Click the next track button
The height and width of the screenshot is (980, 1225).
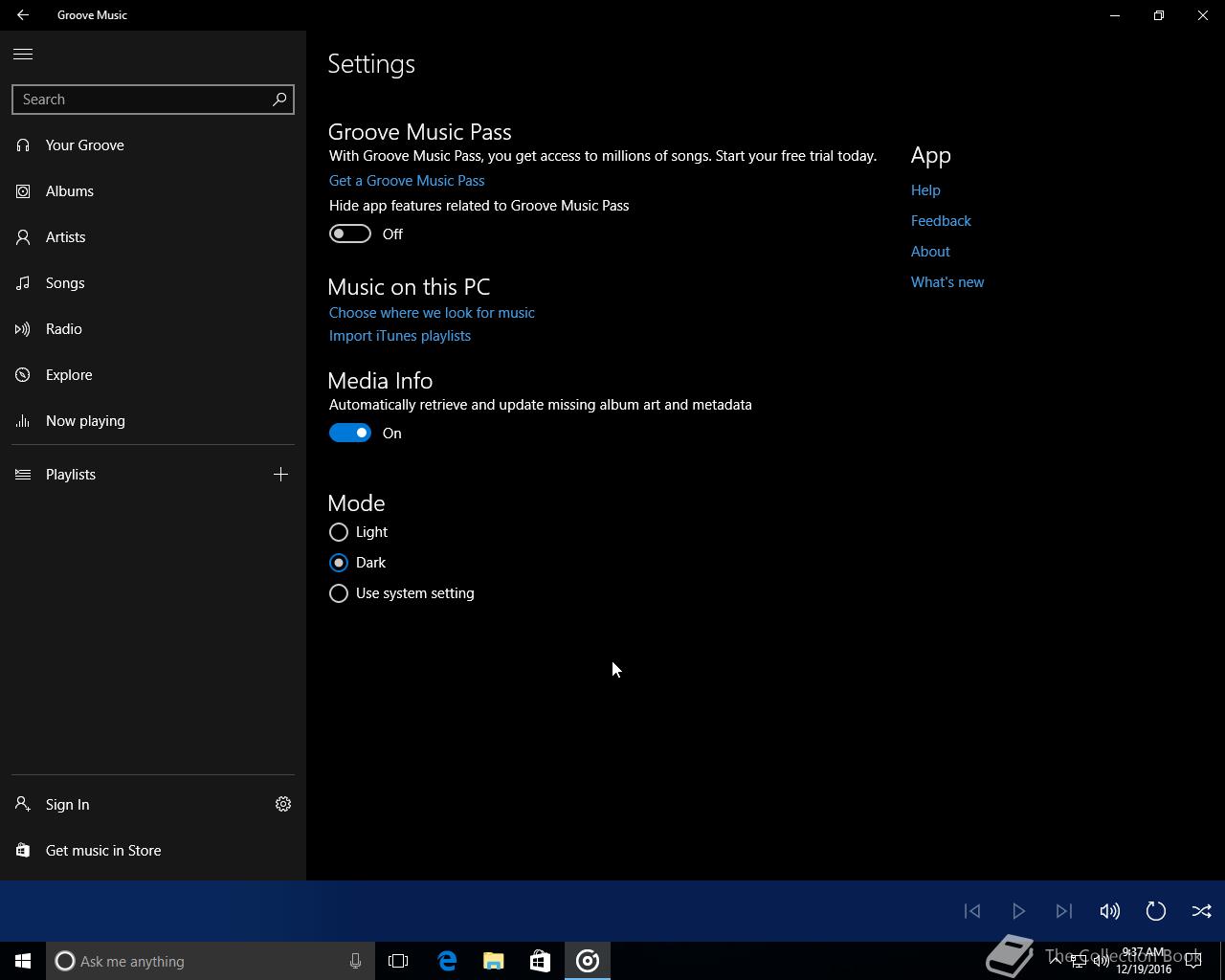pyautogui.click(x=1064, y=911)
